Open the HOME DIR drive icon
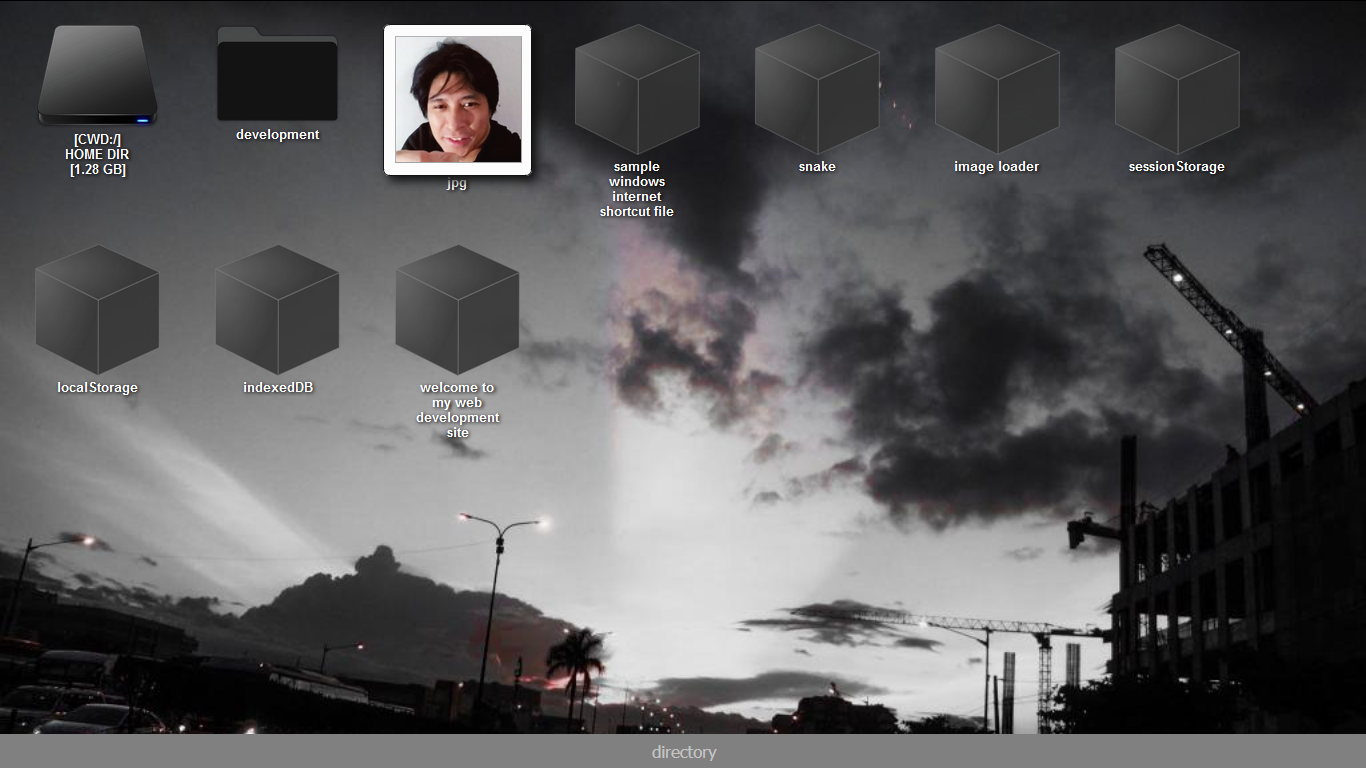Image resolution: width=1366 pixels, height=768 pixels. (x=97, y=76)
